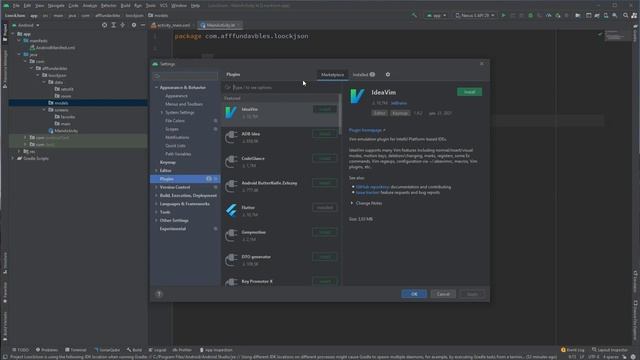This screenshot has height=360, width=640.
Task: Click the help question mark in the Settings dialog
Action: (159, 294)
